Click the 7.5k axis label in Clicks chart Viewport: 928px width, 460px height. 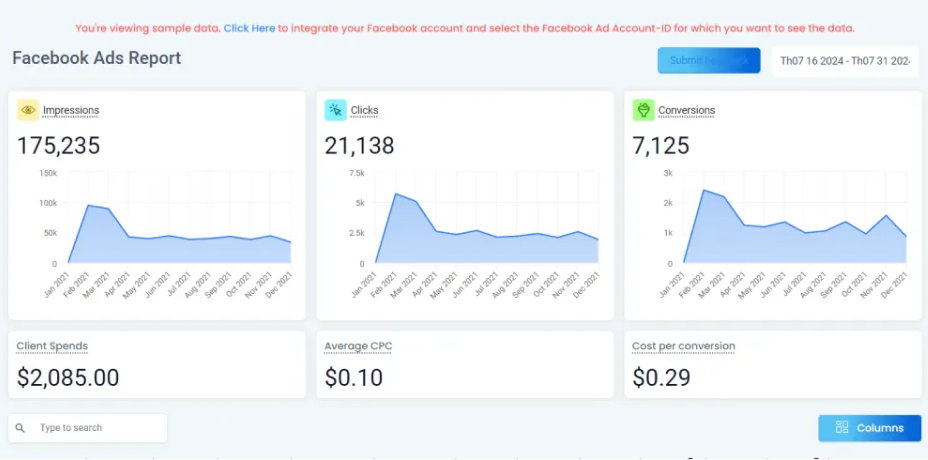point(356,173)
